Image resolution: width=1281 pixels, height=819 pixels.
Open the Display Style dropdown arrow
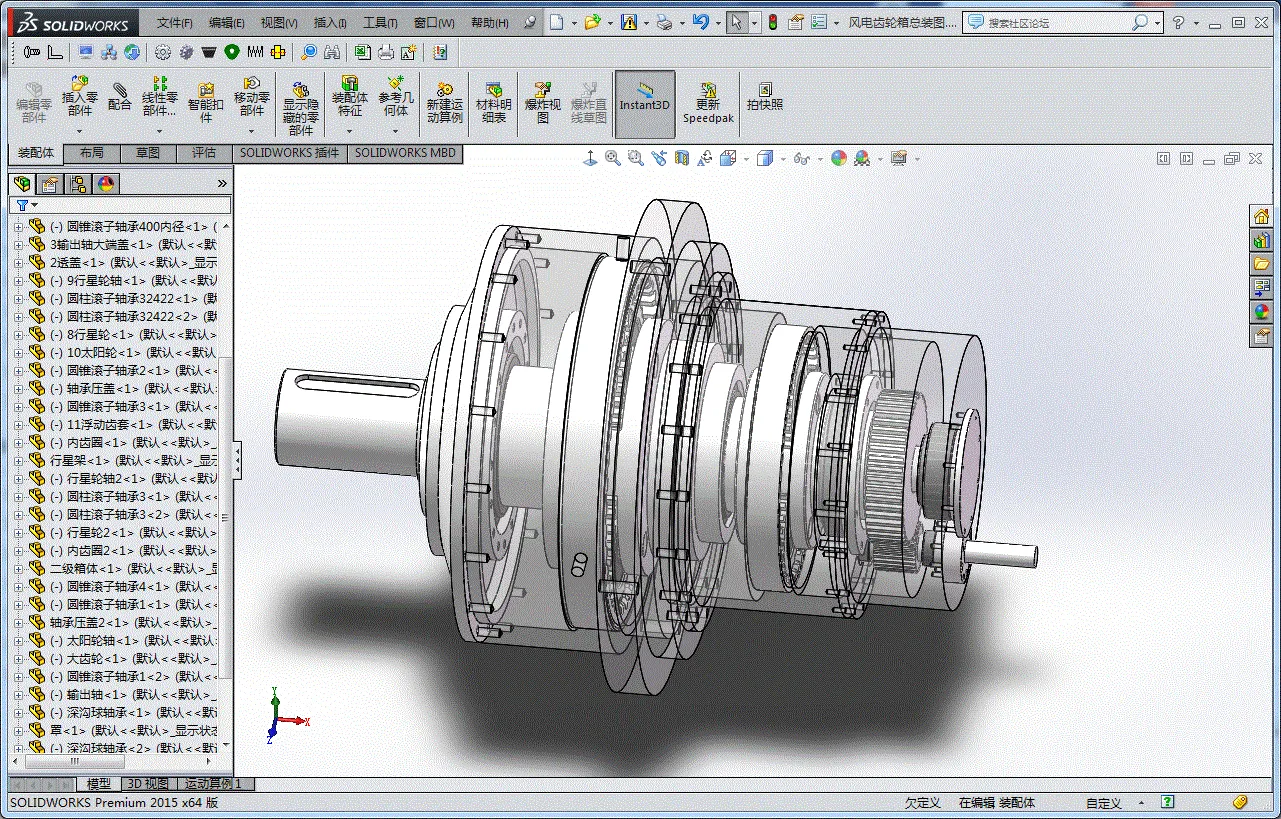[x=781, y=158]
